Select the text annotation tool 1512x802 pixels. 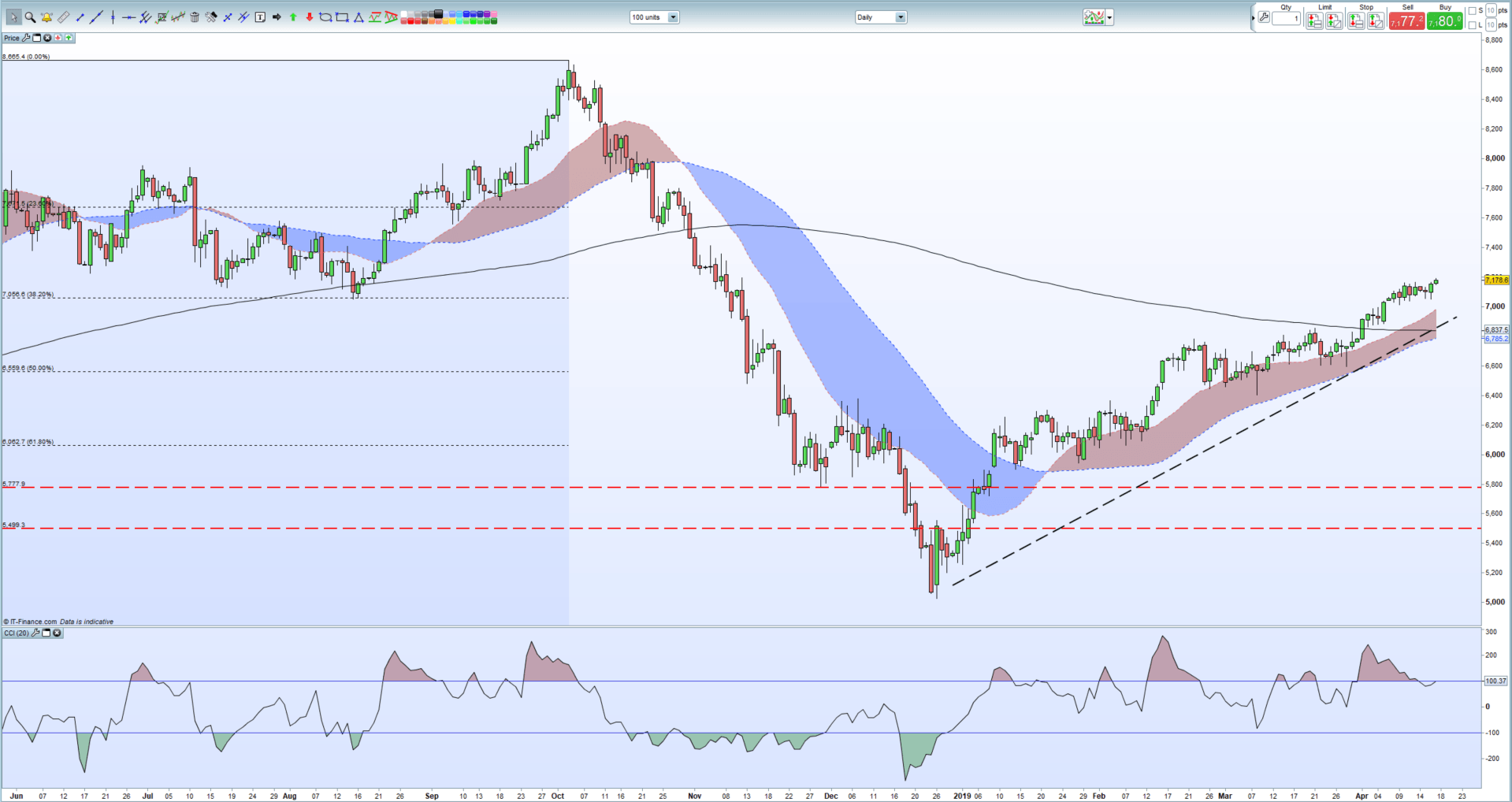260,17
